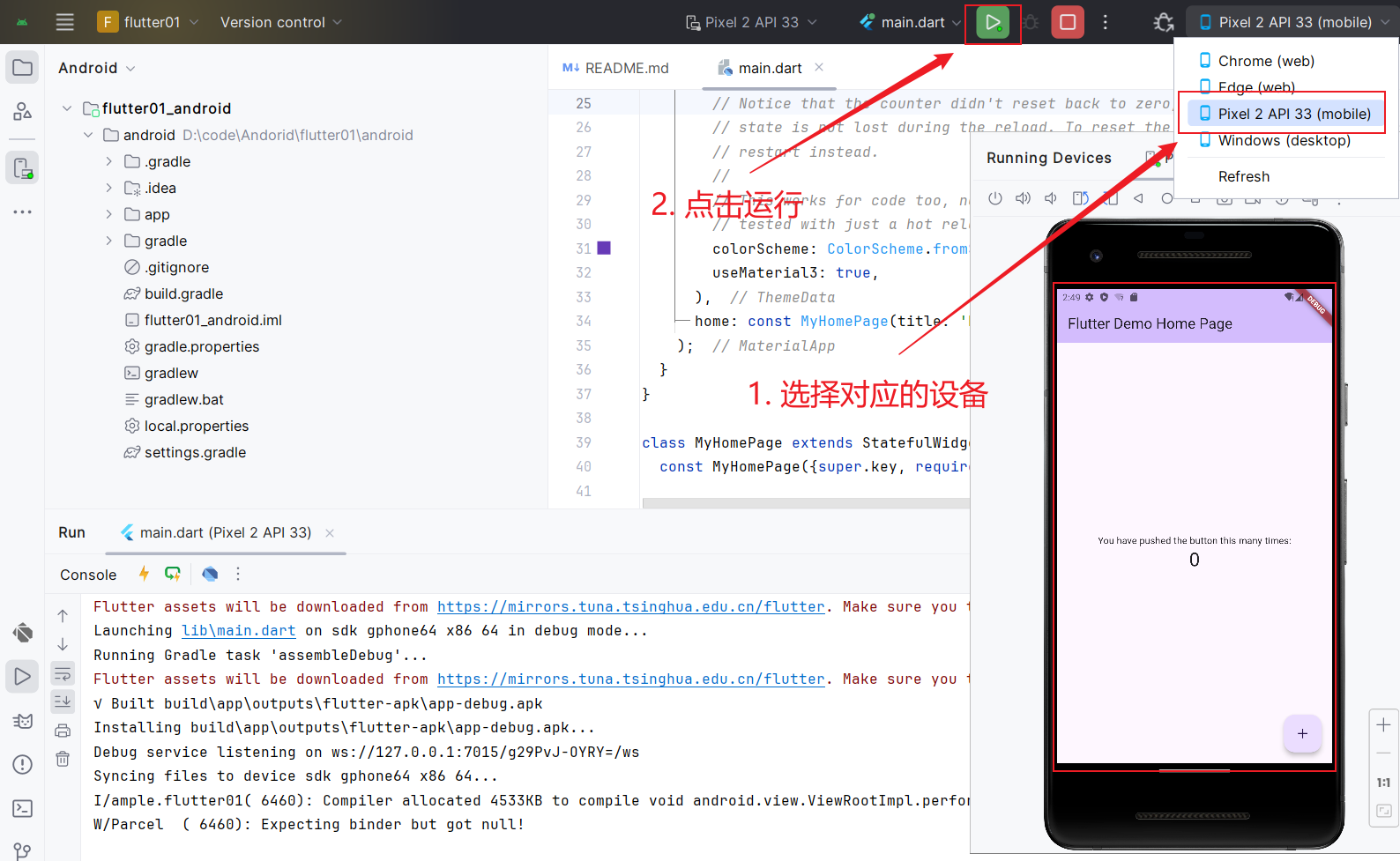Select Pixel 2 API 33 (mobile) entry
1400x861 pixels.
click(x=1287, y=114)
